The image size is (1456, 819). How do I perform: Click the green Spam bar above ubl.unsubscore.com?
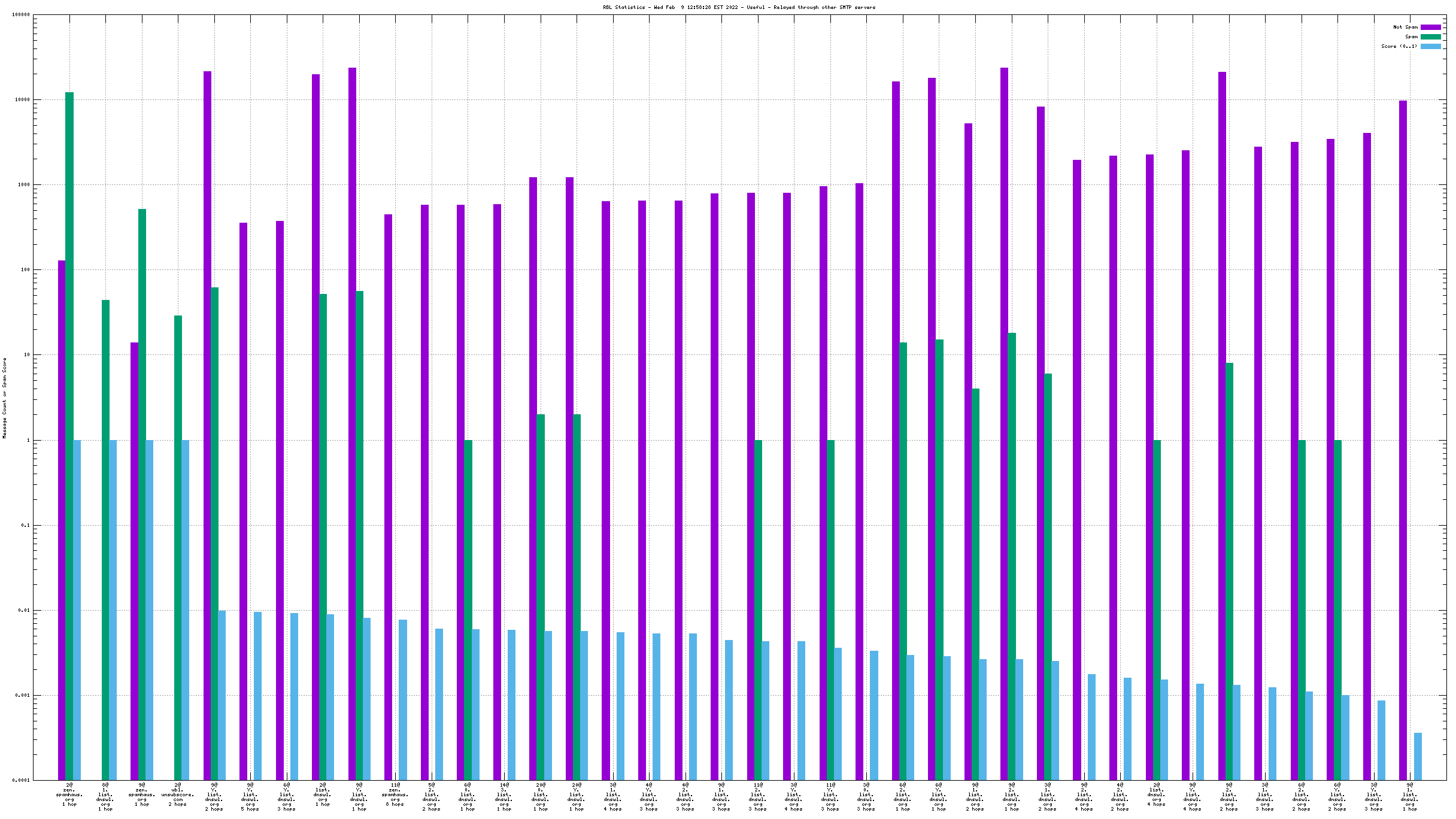click(x=178, y=539)
